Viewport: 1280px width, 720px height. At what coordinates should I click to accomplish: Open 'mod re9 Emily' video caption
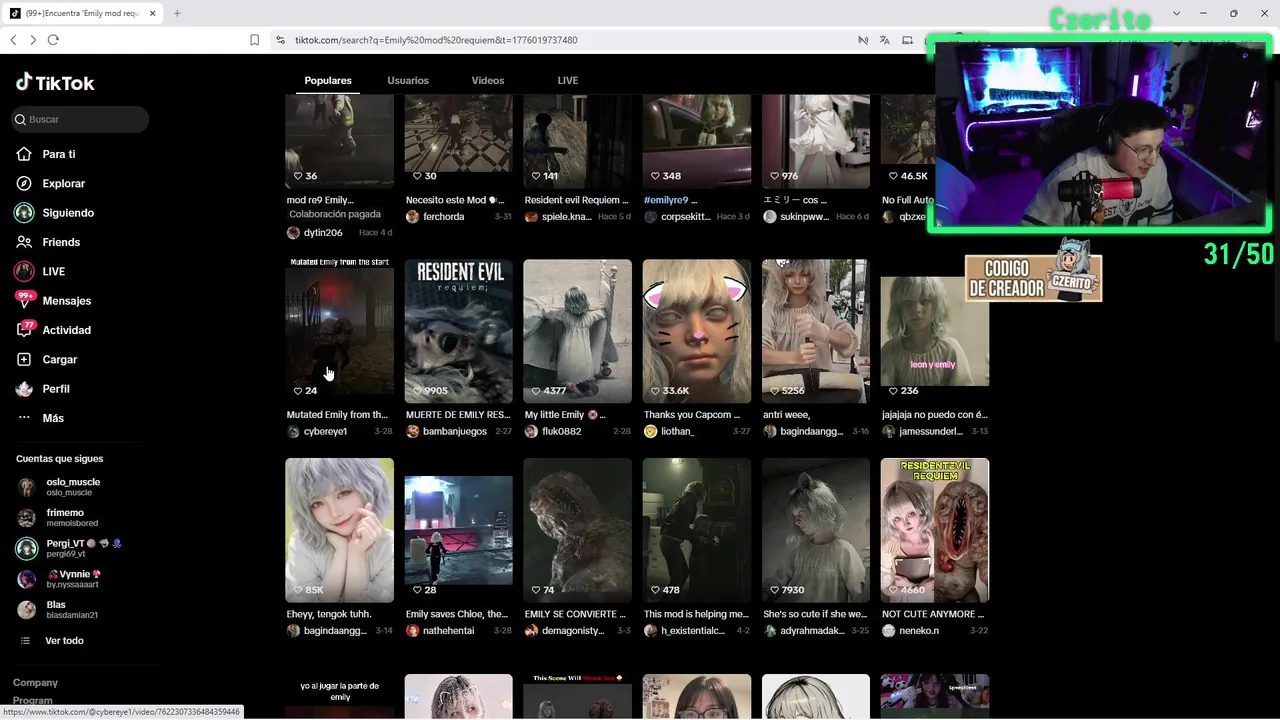pyautogui.click(x=320, y=200)
